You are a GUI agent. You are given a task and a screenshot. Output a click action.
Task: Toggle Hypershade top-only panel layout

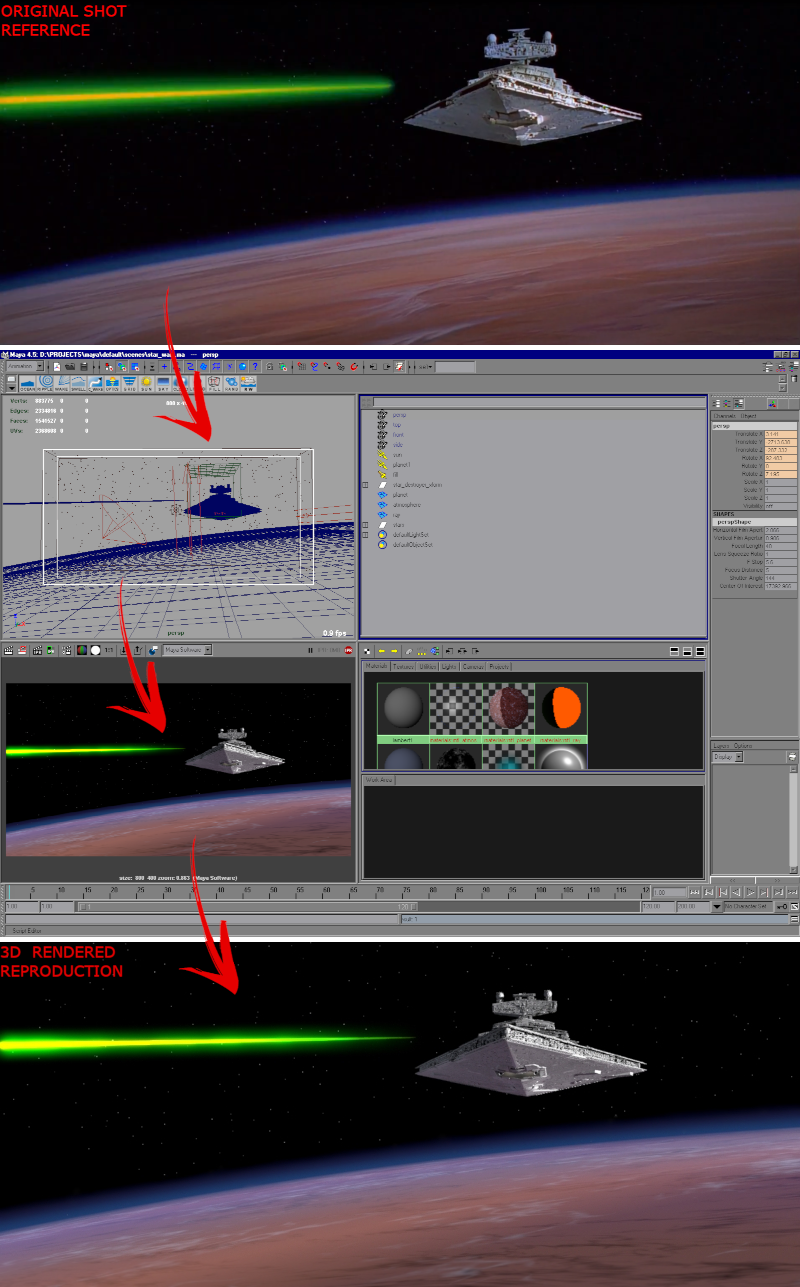coord(674,651)
